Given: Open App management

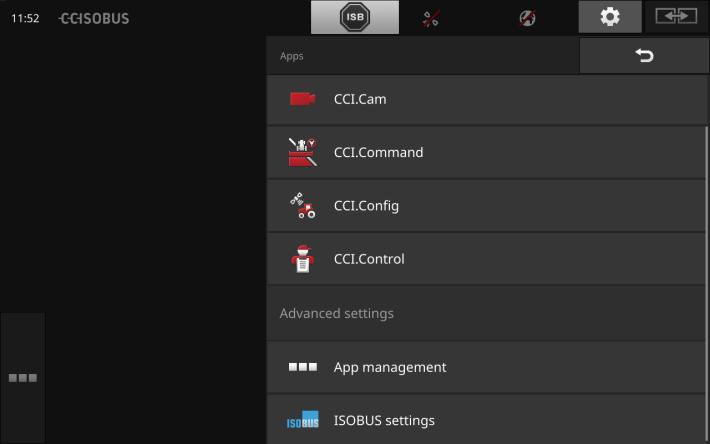Looking at the screenshot, I should [x=487, y=367].
